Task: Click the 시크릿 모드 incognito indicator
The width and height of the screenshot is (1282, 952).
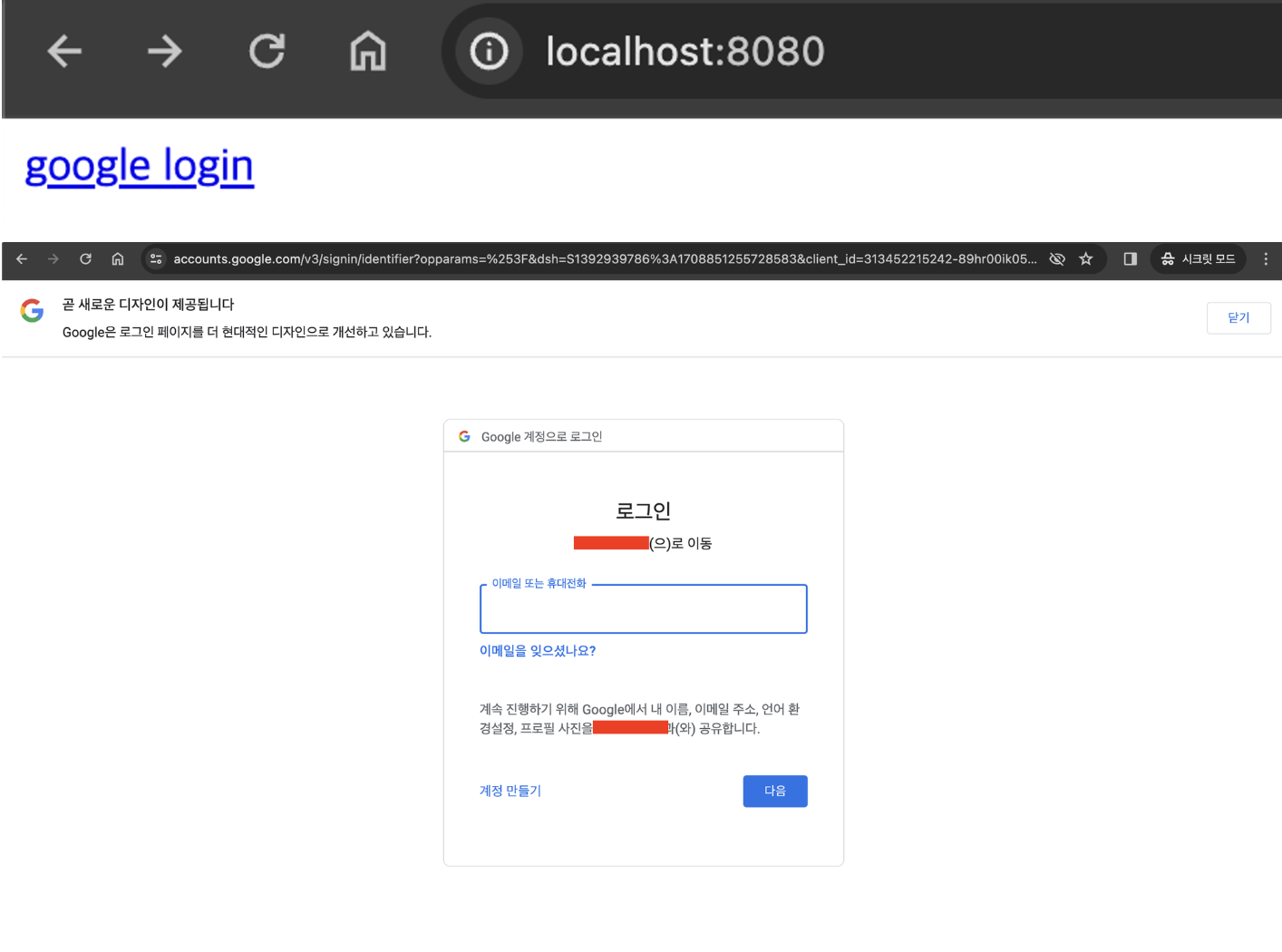Action: 1198,259
